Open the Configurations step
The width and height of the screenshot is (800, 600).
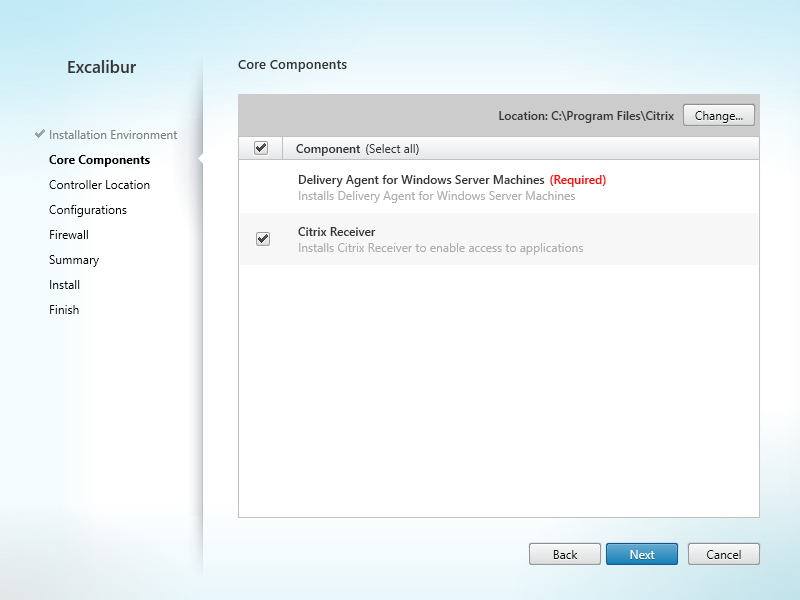[x=88, y=210]
